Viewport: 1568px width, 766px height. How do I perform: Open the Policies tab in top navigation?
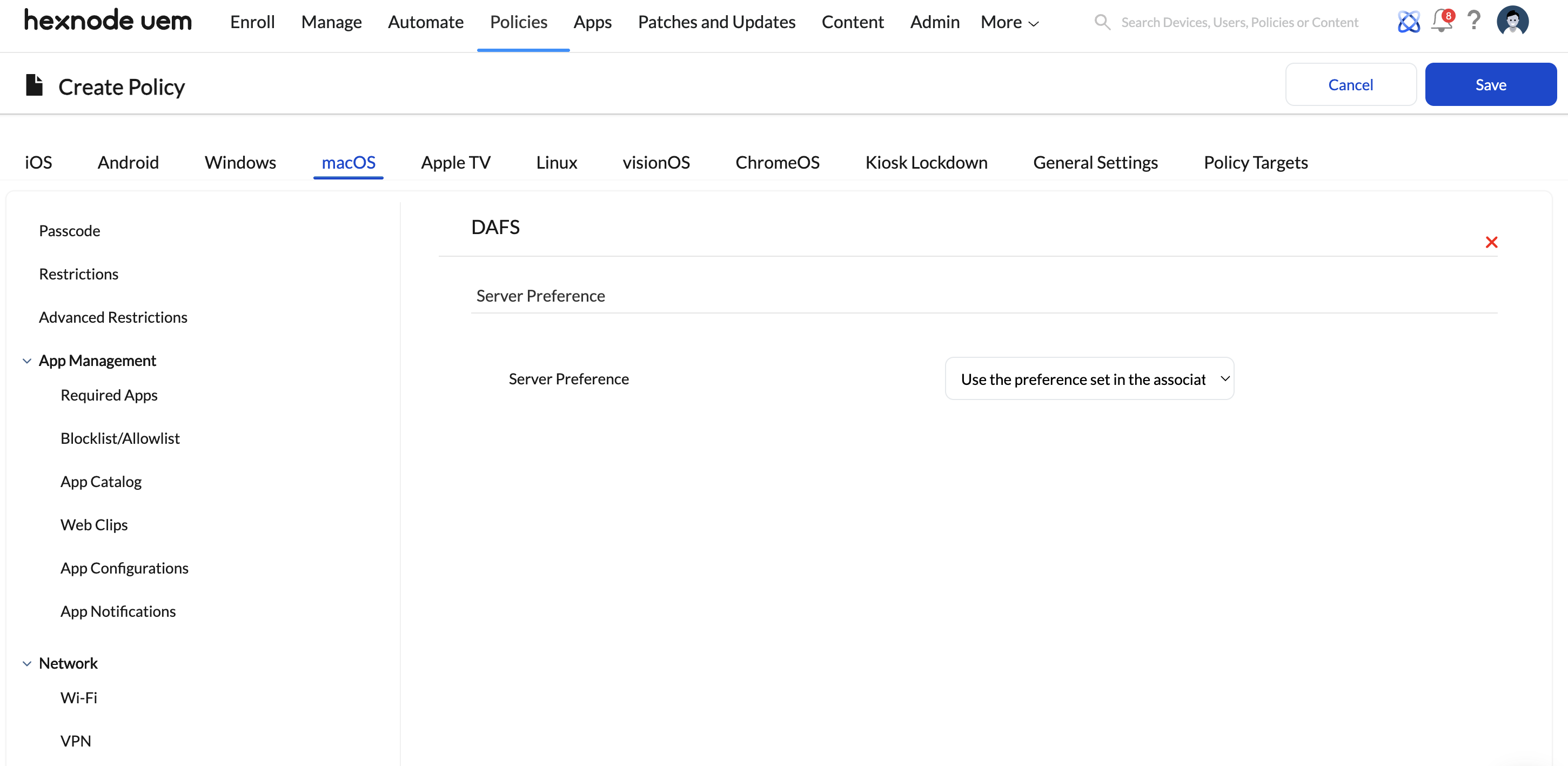click(519, 23)
